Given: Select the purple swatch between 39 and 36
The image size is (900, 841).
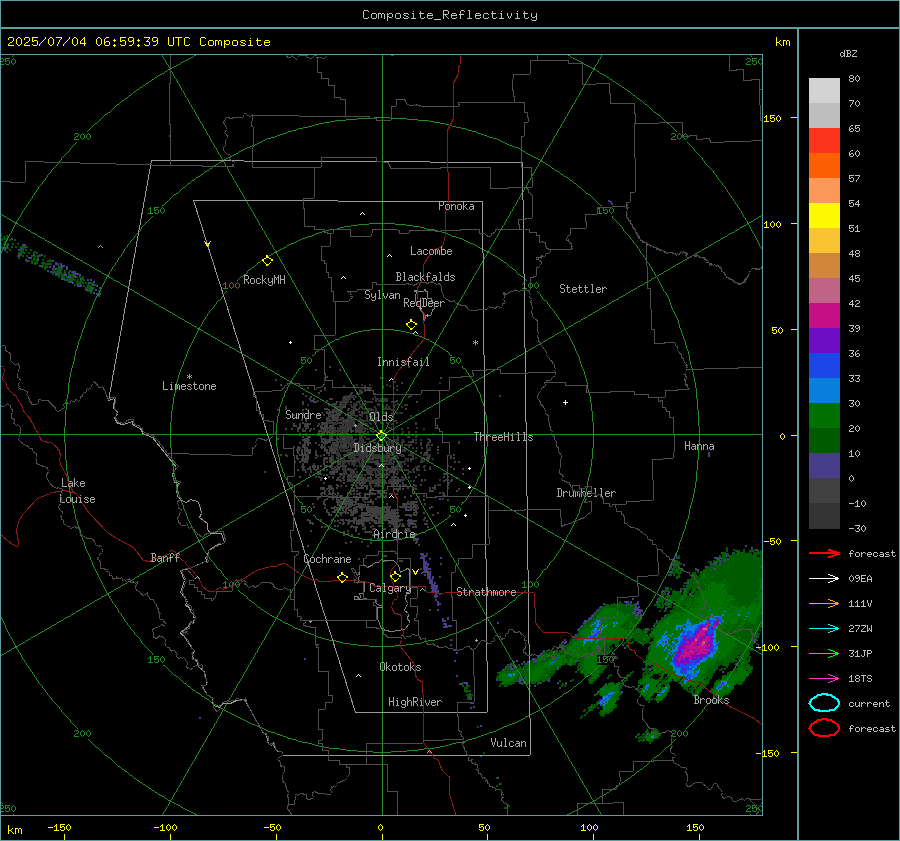Looking at the screenshot, I should pyautogui.click(x=824, y=340).
